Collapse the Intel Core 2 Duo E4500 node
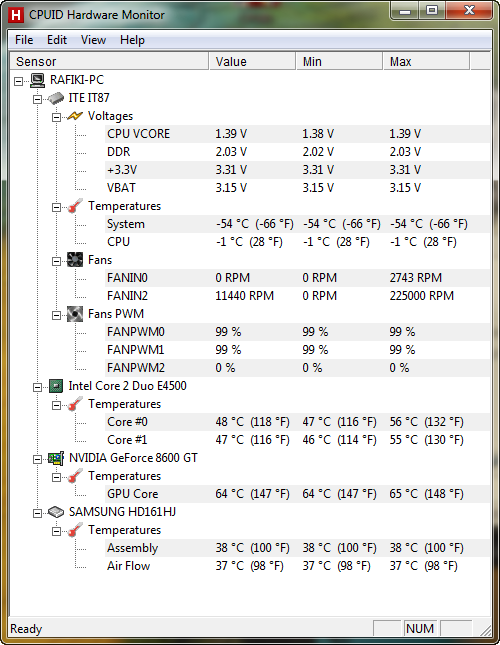Image resolution: width=500 pixels, height=645 pixels. tap(37, 387)
